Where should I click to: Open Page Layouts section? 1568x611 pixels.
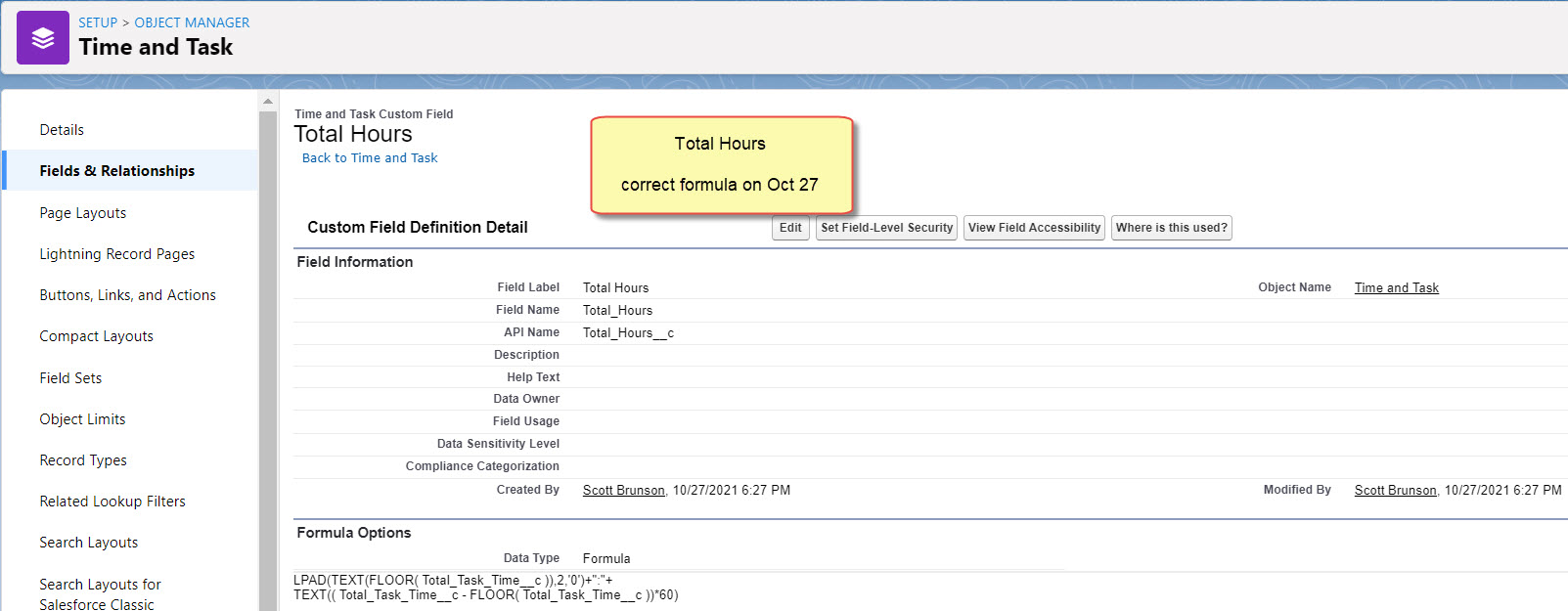coord(83,213)
